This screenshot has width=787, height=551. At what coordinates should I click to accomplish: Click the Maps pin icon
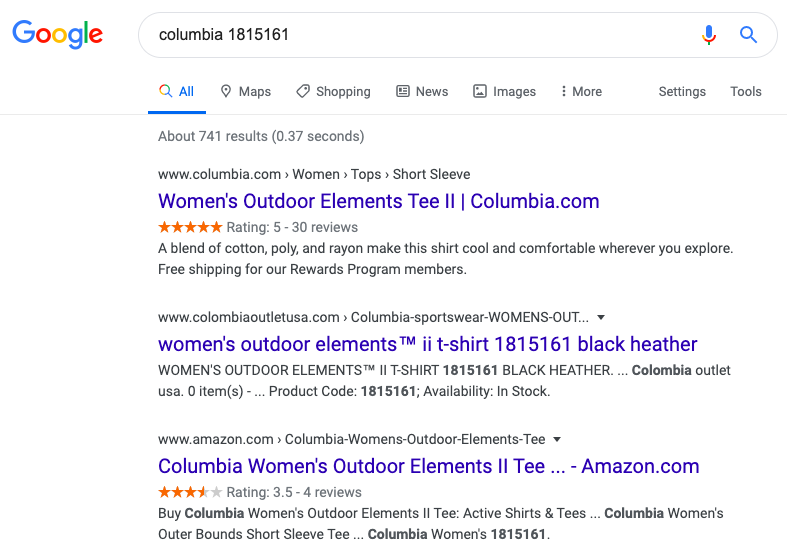(x=226, y=91)
